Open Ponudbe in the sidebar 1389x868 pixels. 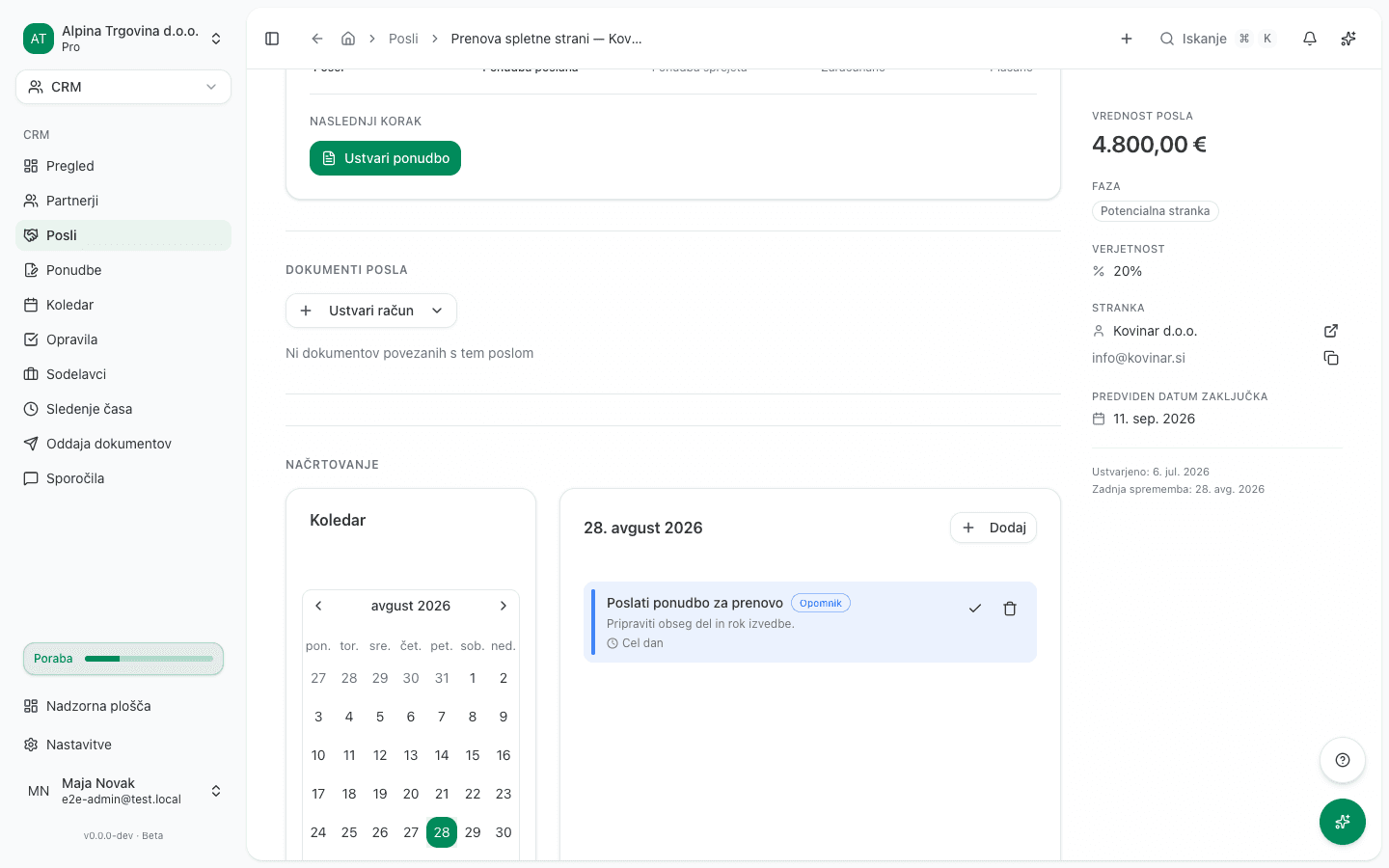tap(123, 270)
